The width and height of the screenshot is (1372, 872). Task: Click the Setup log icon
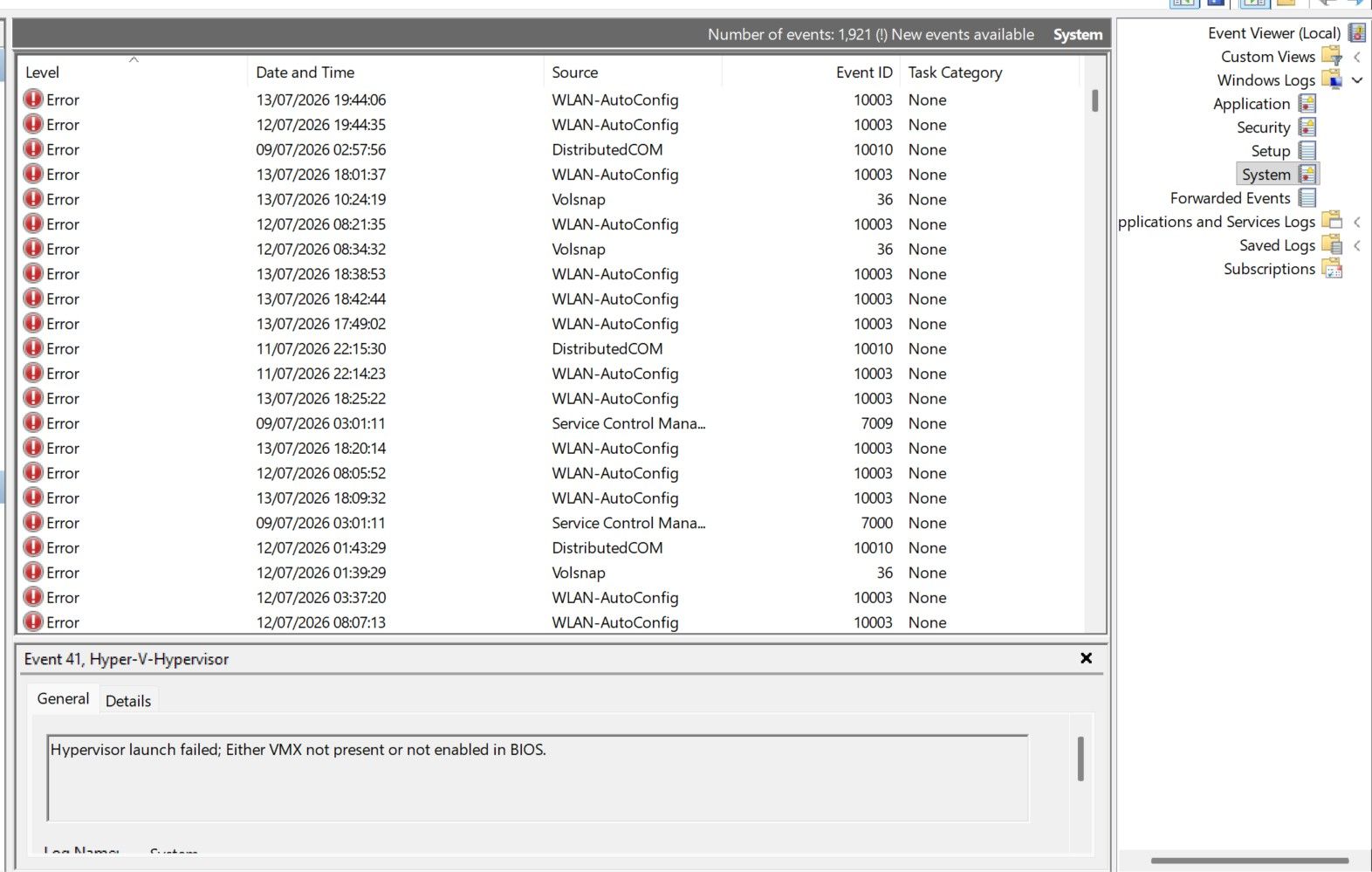(x=1307, y=151)
